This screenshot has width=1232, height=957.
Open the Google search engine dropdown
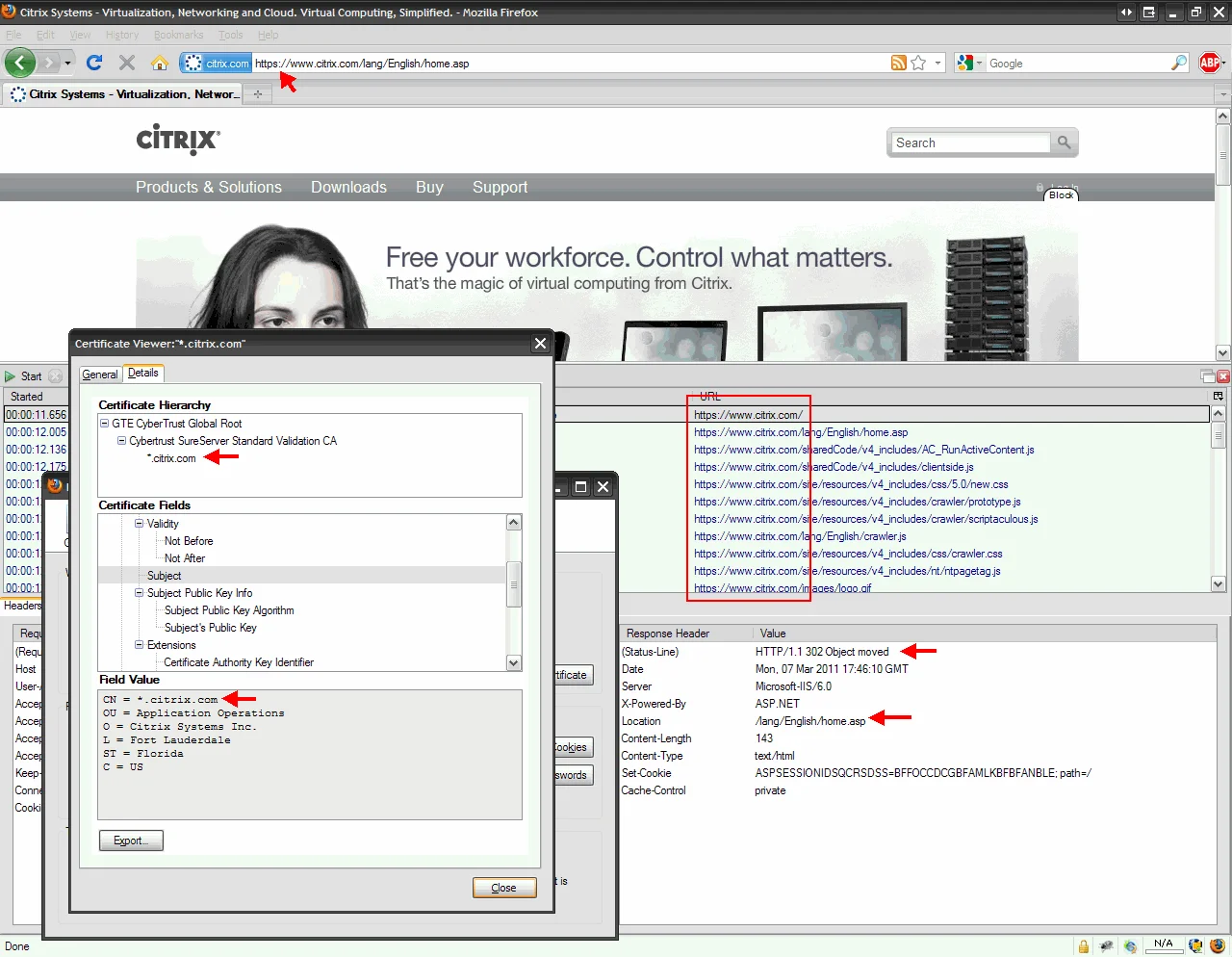tap(980, 63)
